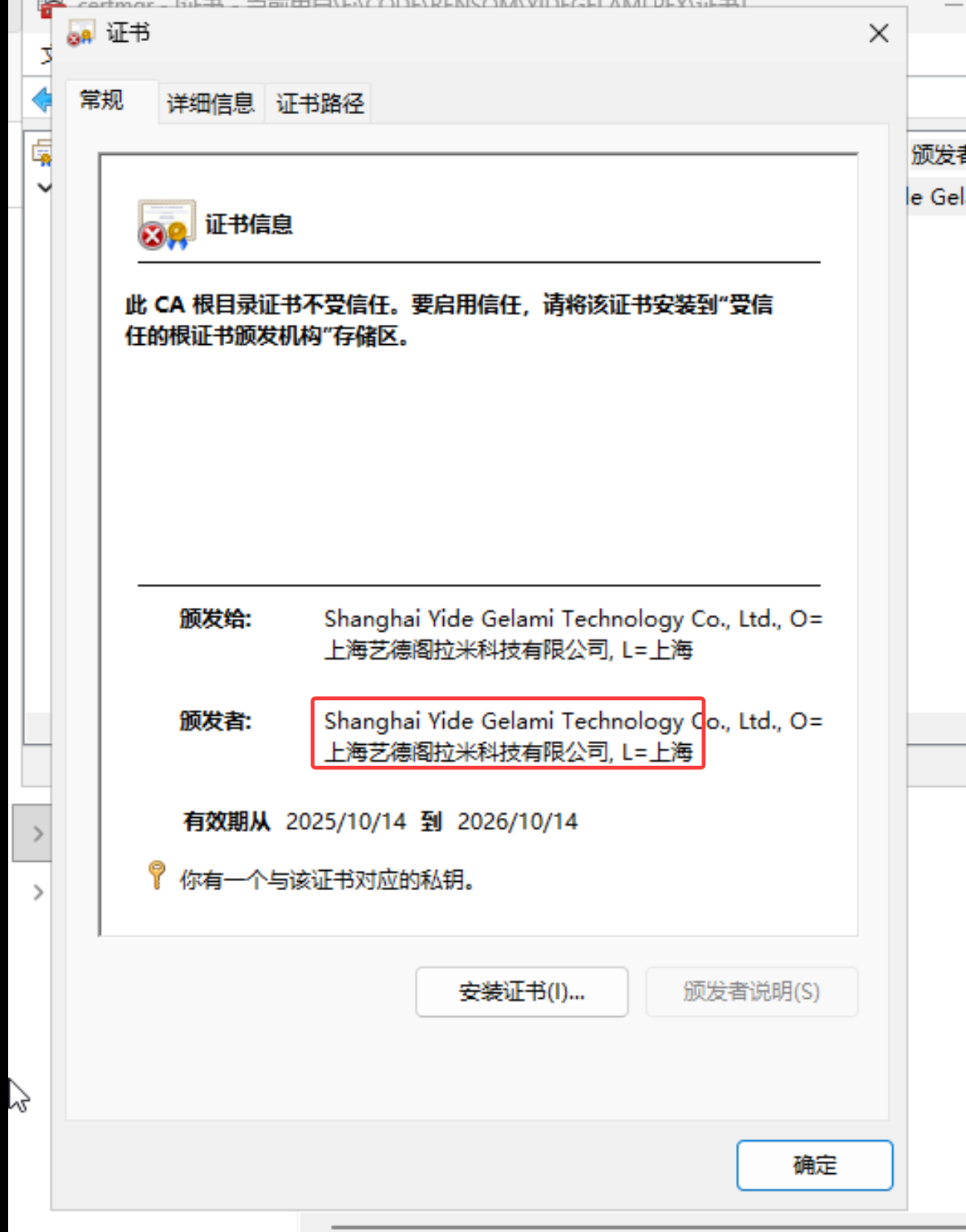Click the 颁发给: label
This screenshot has height=1232, width=966.
[x=215, y=618]
